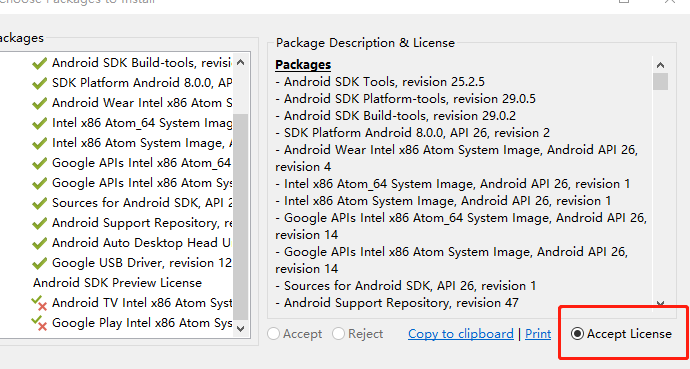Click check icon beside Google APIs Intel x86 Atom_64

[40, 163]
